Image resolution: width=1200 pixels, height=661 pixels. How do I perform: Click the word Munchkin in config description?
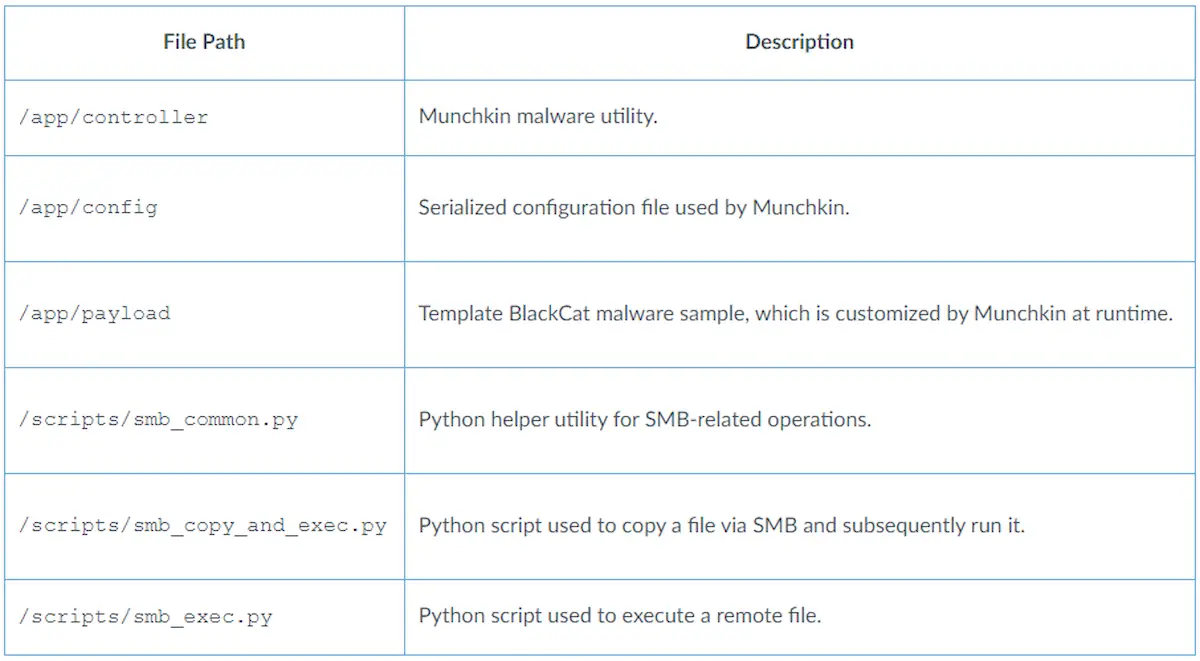tap(800, 209)
